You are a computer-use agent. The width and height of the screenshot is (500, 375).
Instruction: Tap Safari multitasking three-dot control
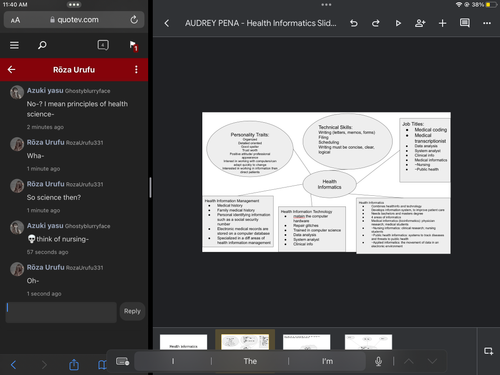(74, 5)
